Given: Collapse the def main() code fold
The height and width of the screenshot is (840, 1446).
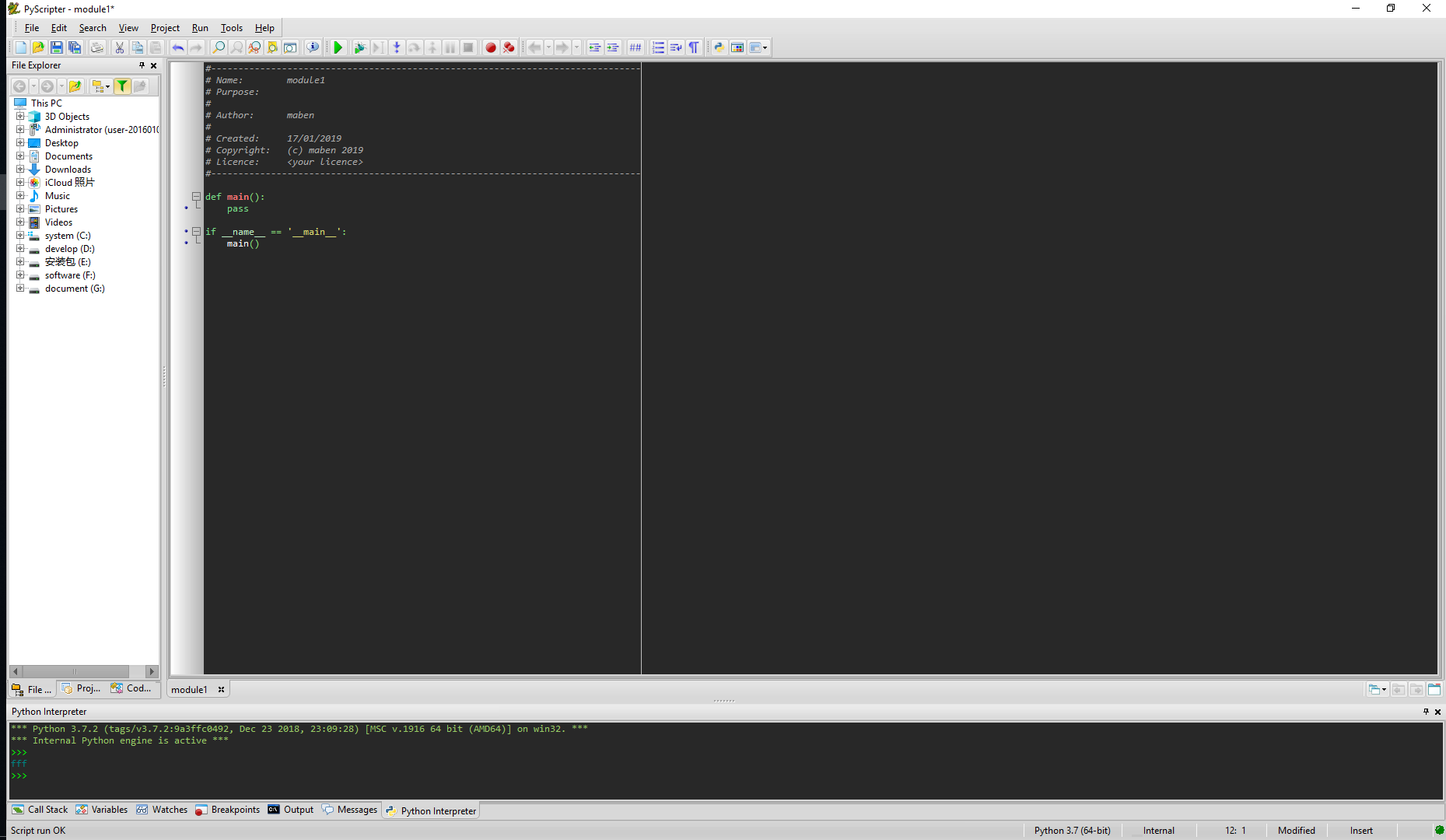Looking at the screenshot, I should 197,197.
